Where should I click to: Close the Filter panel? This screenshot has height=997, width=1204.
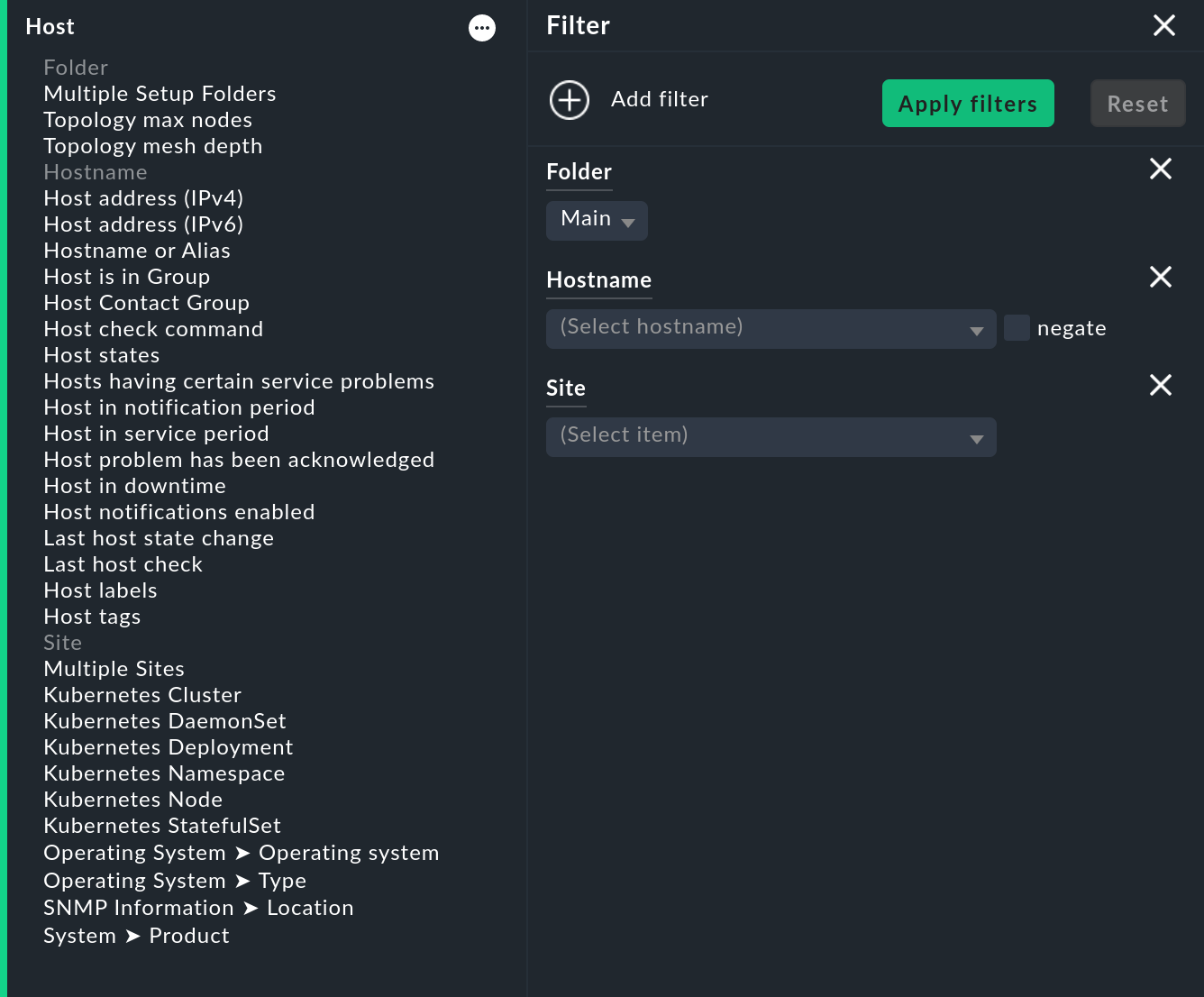pyautogui.click(x=1164, y=25)
